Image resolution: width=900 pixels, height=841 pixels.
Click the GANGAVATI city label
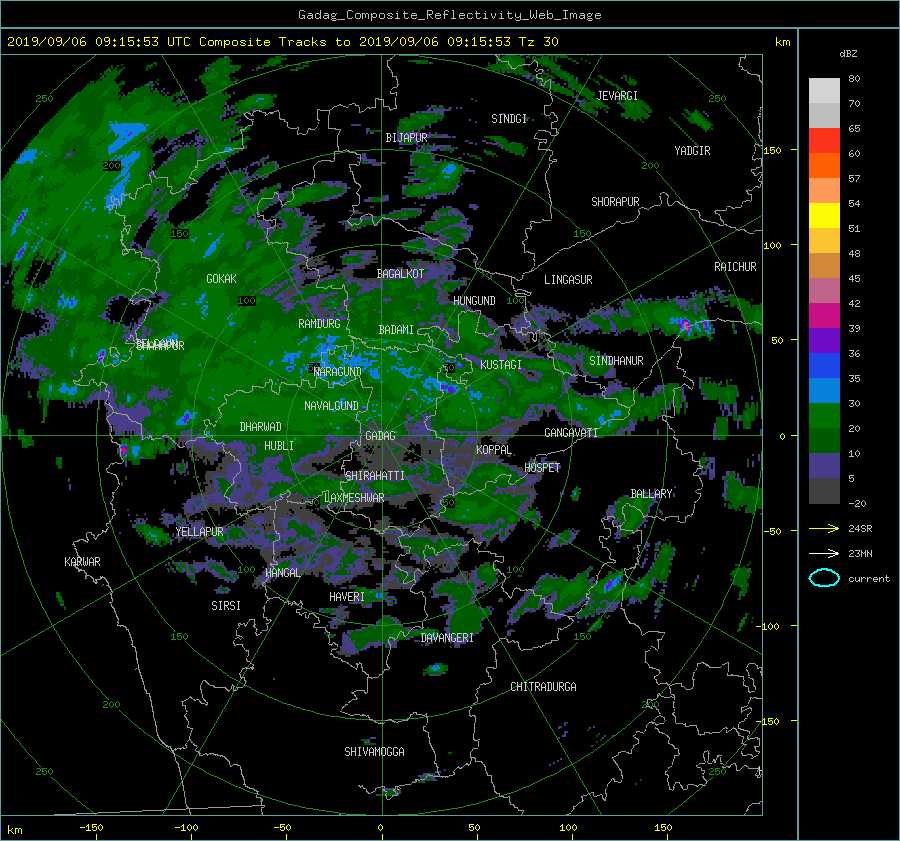tap(571, 433)
